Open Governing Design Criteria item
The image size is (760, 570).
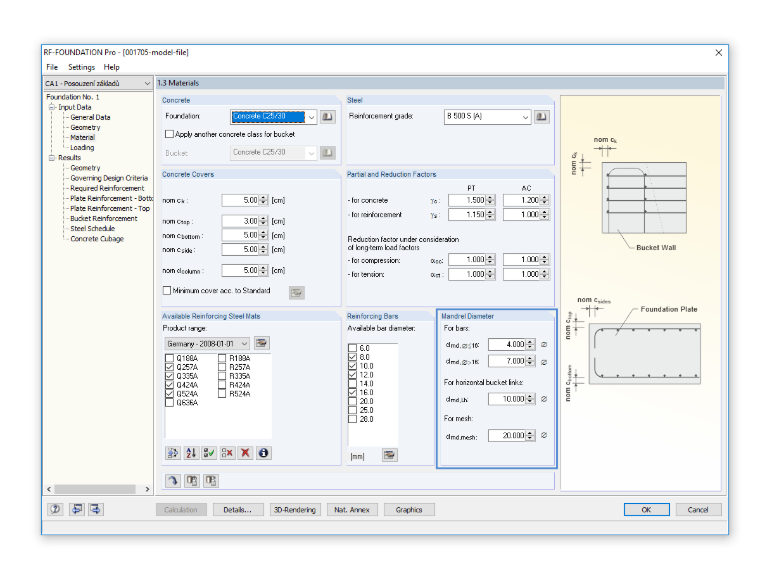tap(109, 178)
